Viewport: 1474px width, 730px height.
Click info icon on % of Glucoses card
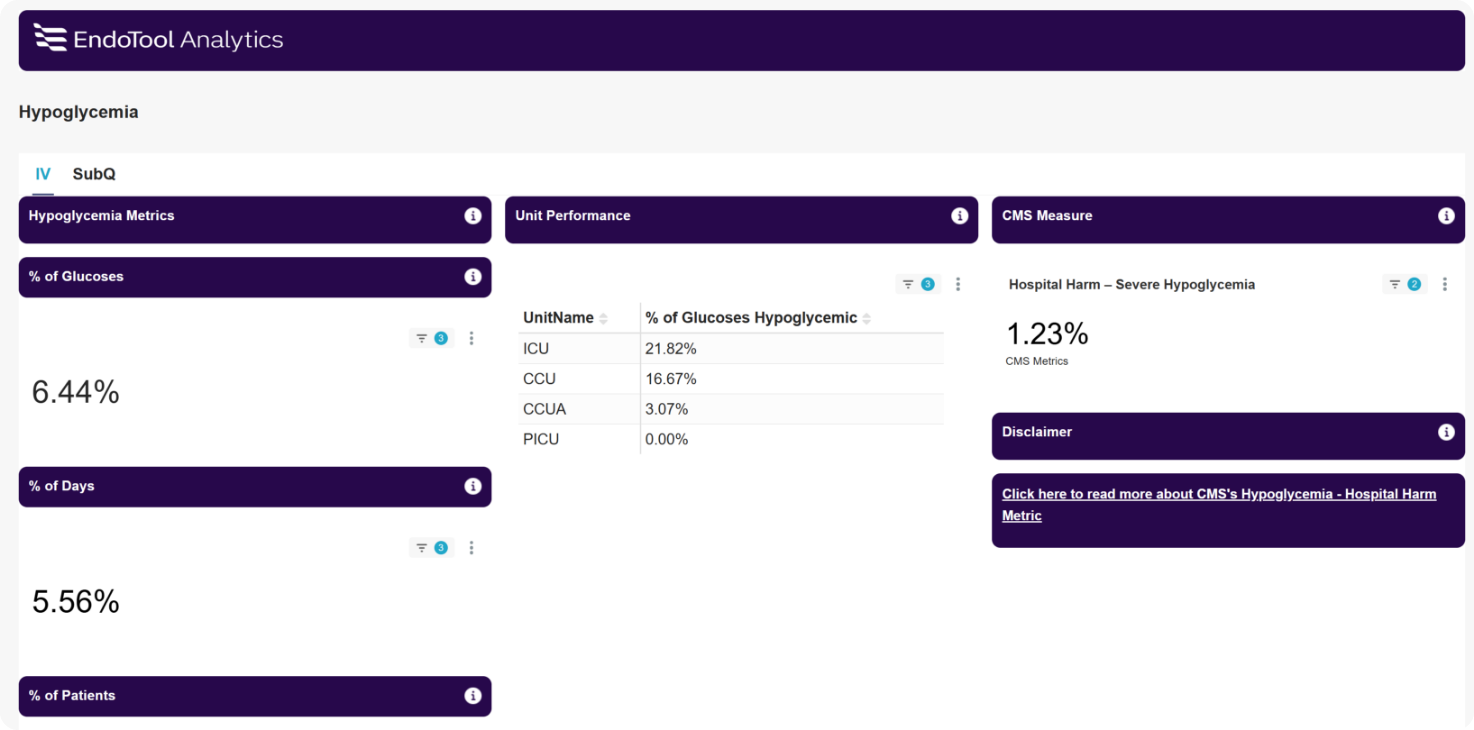click(472, 277)
